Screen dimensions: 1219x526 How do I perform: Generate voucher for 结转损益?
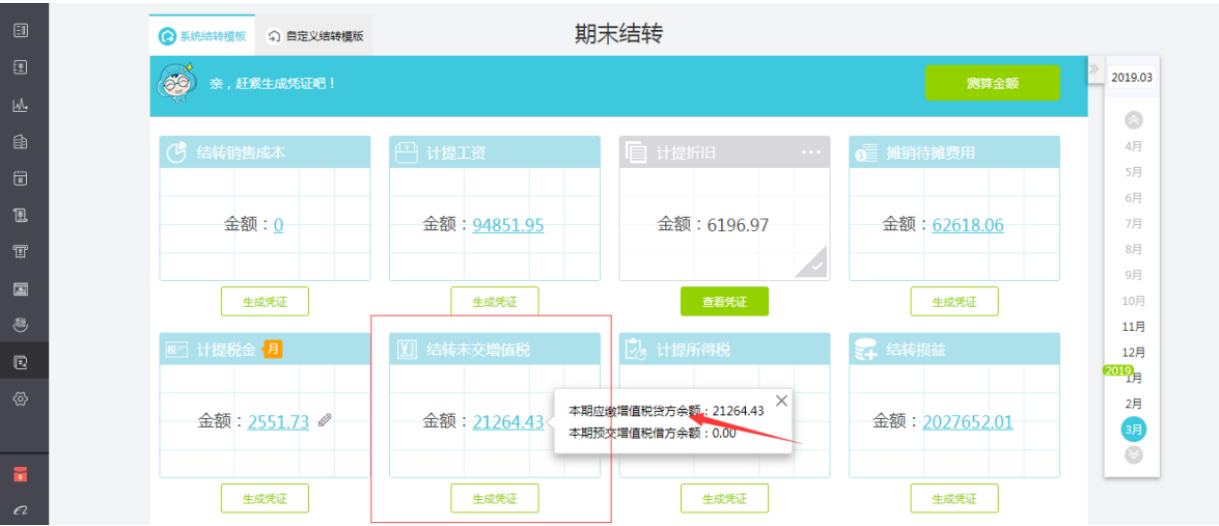955,498
